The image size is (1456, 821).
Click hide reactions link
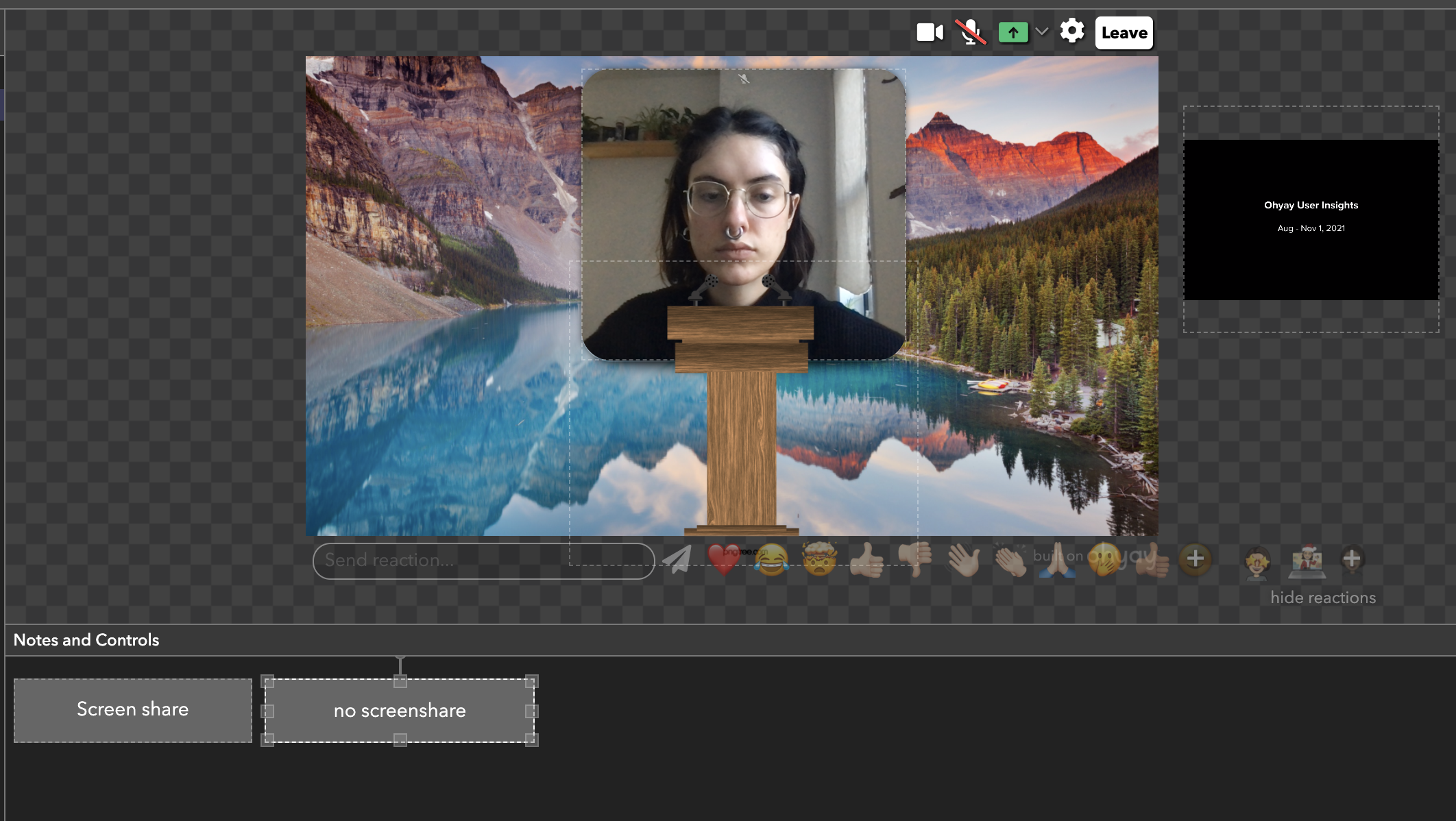point(1322,598)
